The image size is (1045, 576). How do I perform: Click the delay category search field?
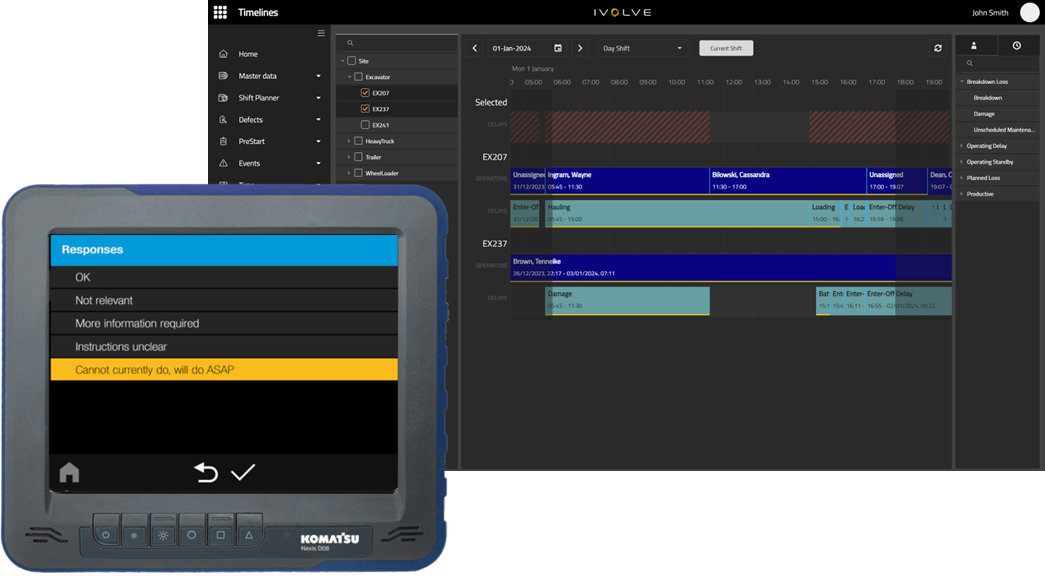[x=998, y=63]
